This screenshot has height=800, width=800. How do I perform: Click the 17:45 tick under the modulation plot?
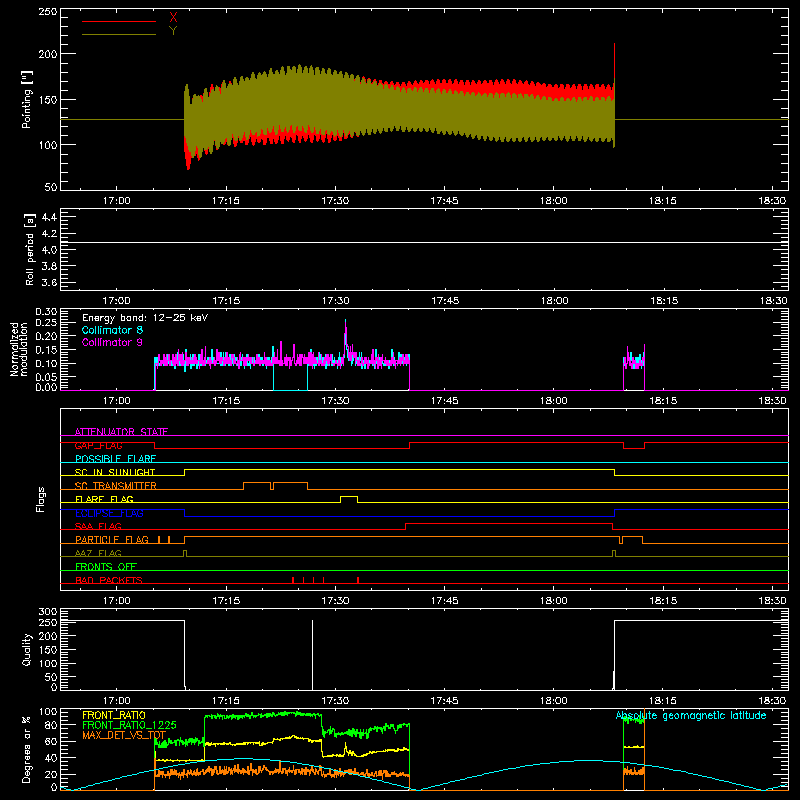[x=444, y=401]
